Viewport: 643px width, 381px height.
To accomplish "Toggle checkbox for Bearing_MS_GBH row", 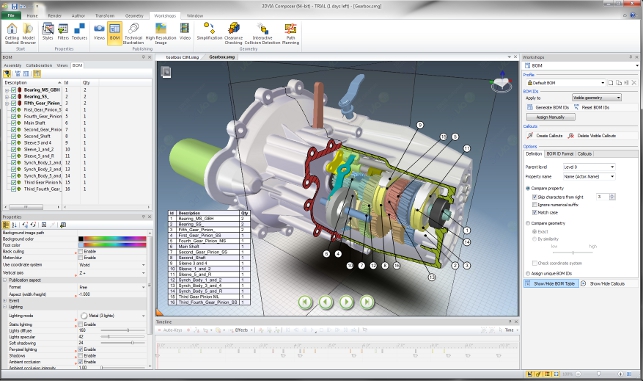I will [x=14, y=90].
